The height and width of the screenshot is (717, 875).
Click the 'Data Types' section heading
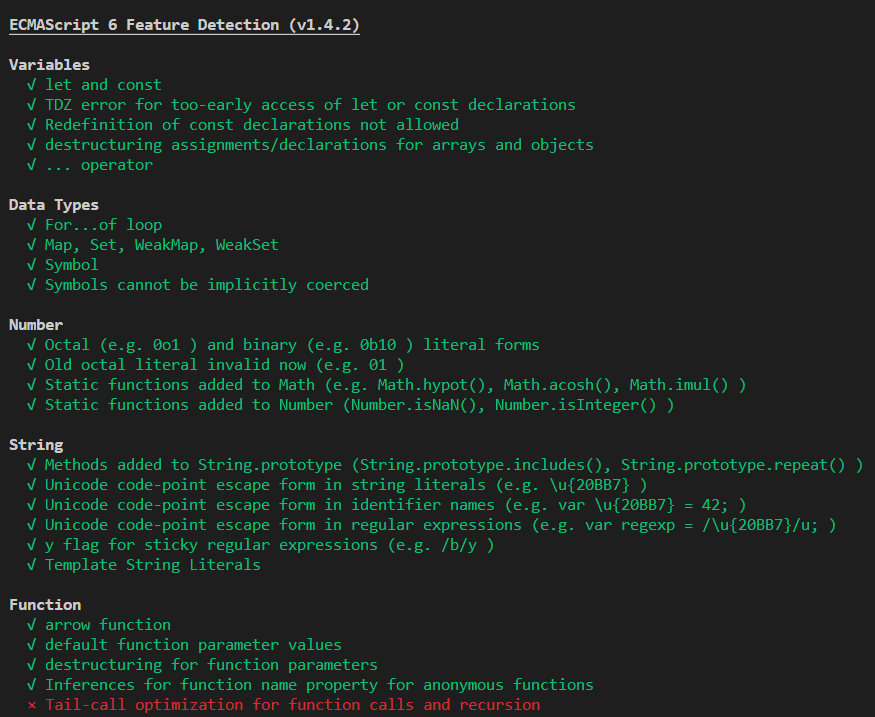54,205
